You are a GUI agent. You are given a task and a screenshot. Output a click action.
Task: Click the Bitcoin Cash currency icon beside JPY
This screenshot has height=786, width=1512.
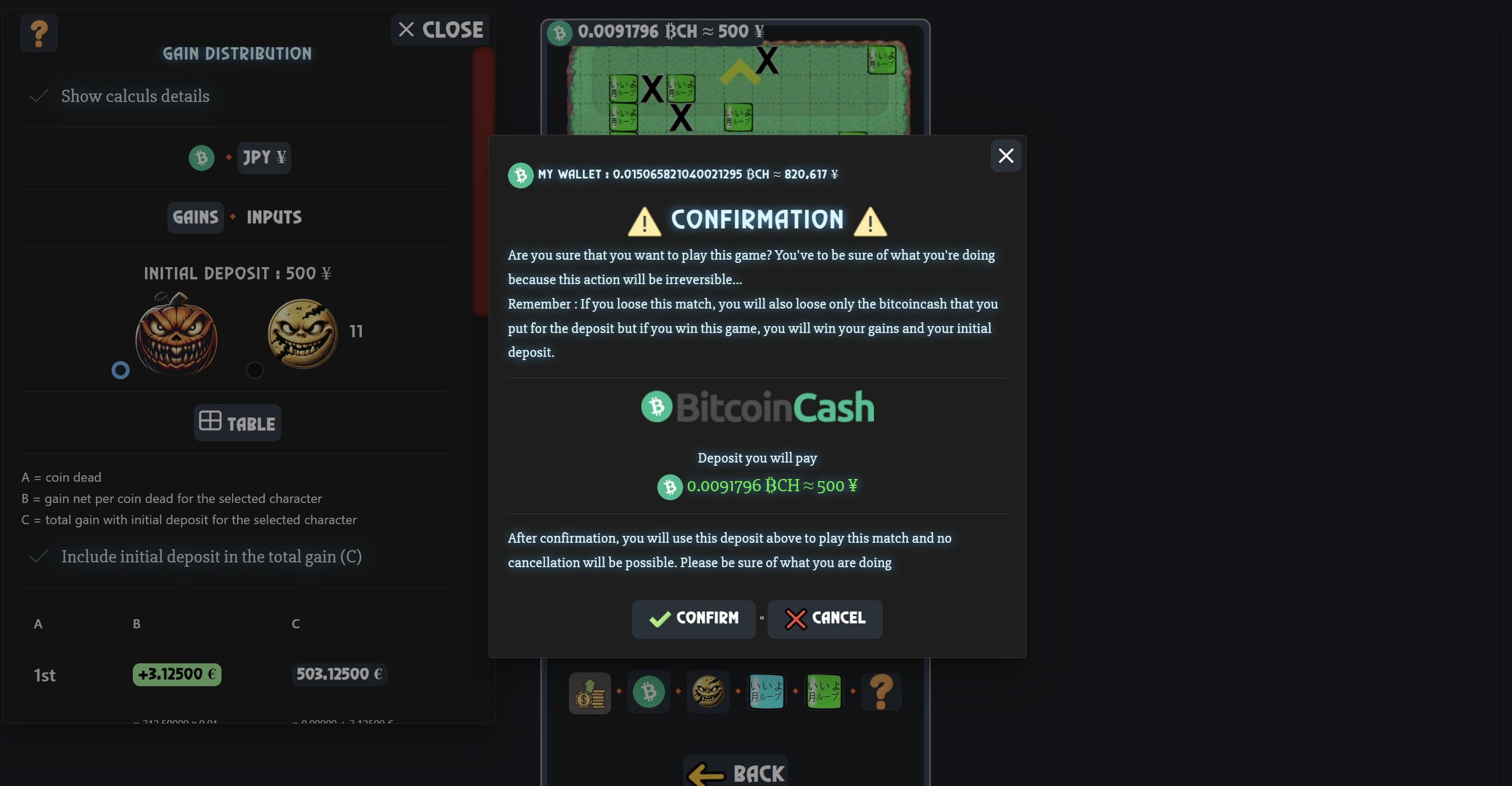coord(201,158)
